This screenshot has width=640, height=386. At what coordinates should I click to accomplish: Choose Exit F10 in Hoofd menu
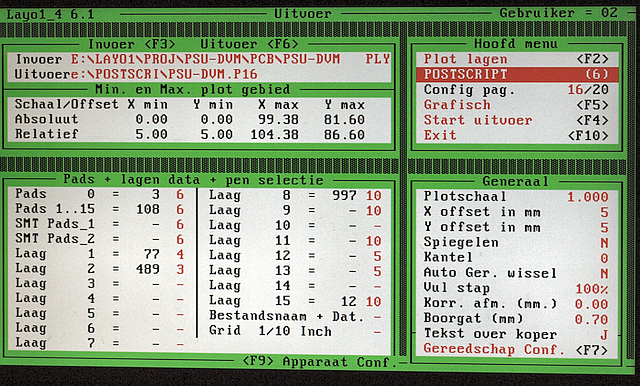tap(516, 135)
